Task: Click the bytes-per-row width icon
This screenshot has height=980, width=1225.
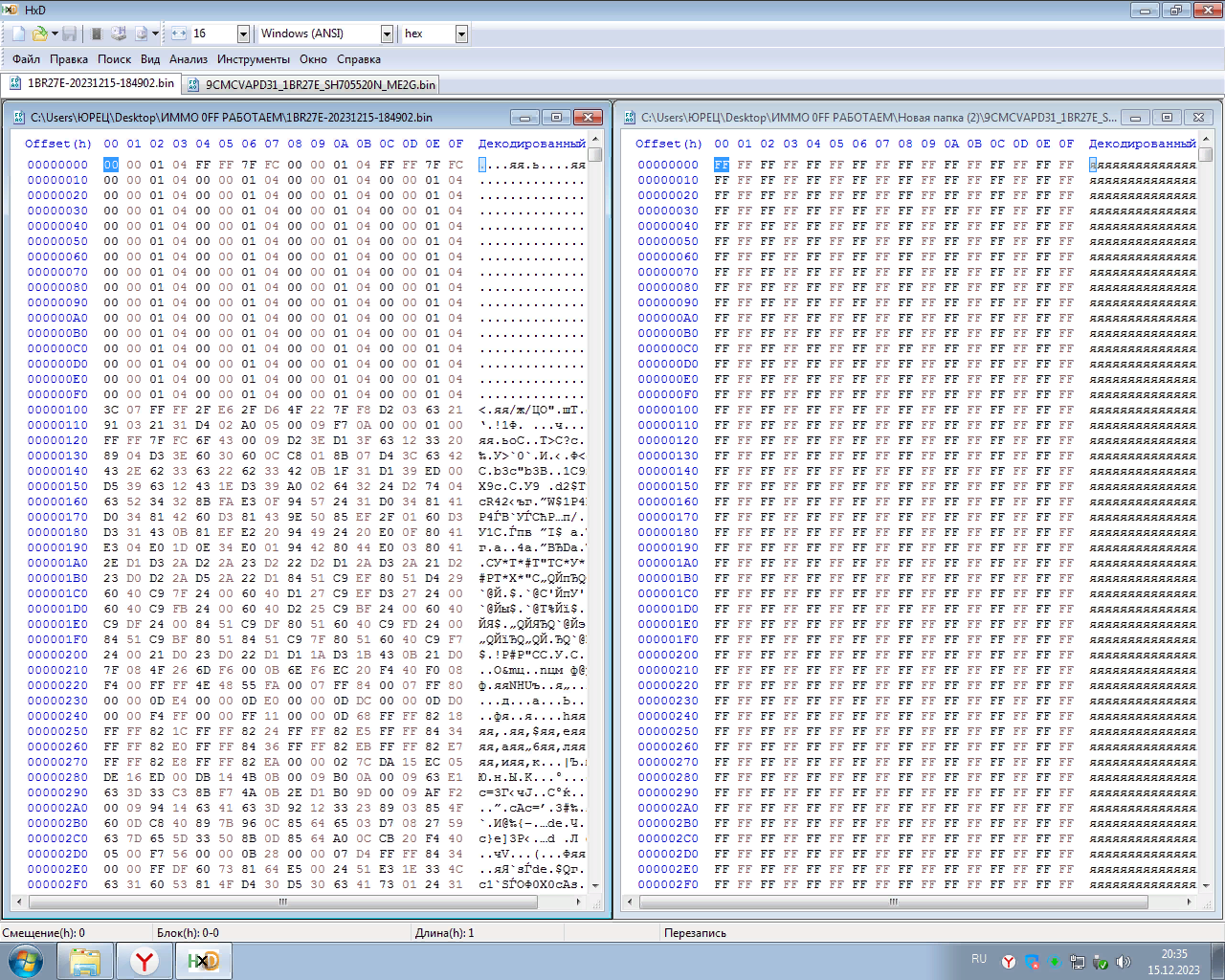Action: tap(179, 33)
